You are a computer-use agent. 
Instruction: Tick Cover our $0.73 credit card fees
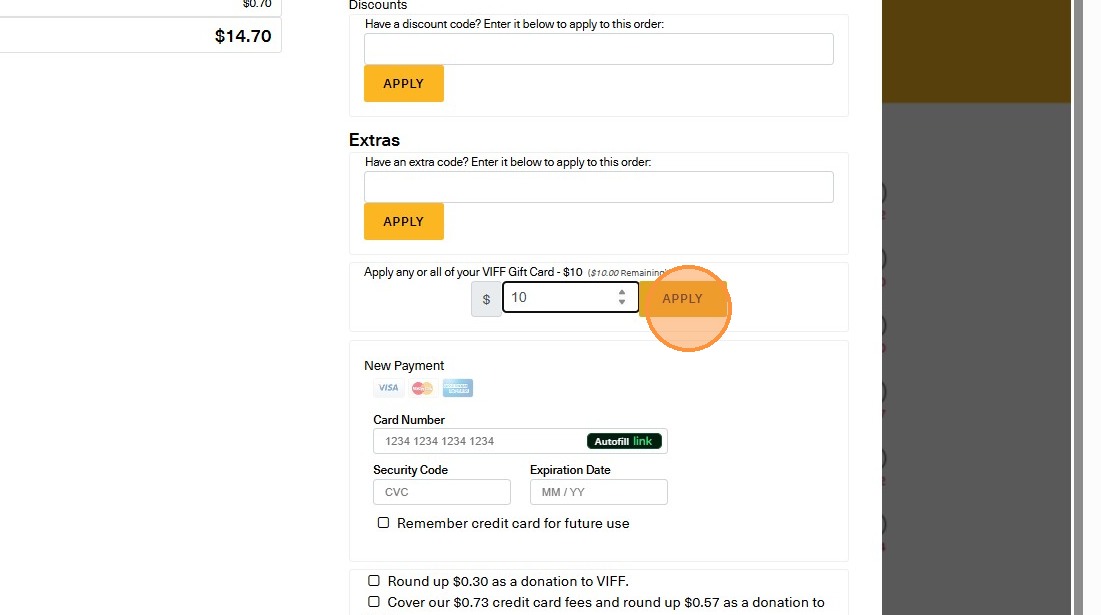(374, 602)
